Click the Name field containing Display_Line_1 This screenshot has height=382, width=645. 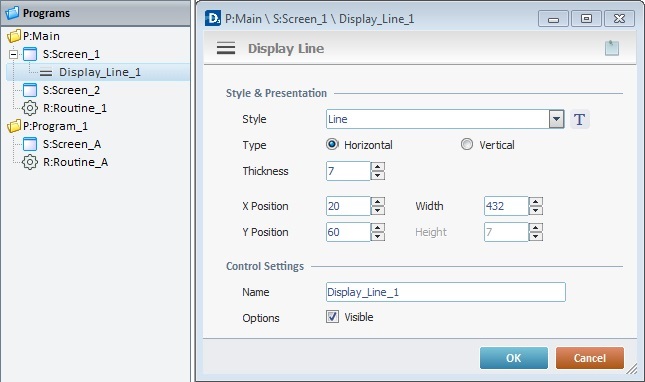(x=445, y=292)
